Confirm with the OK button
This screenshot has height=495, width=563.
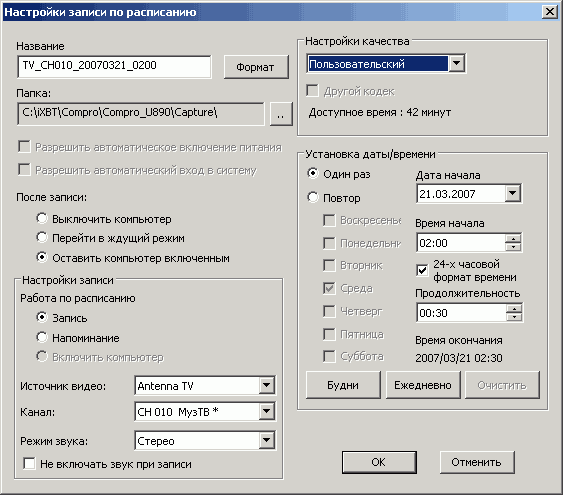pyautogui.click(x=379, y=462)
